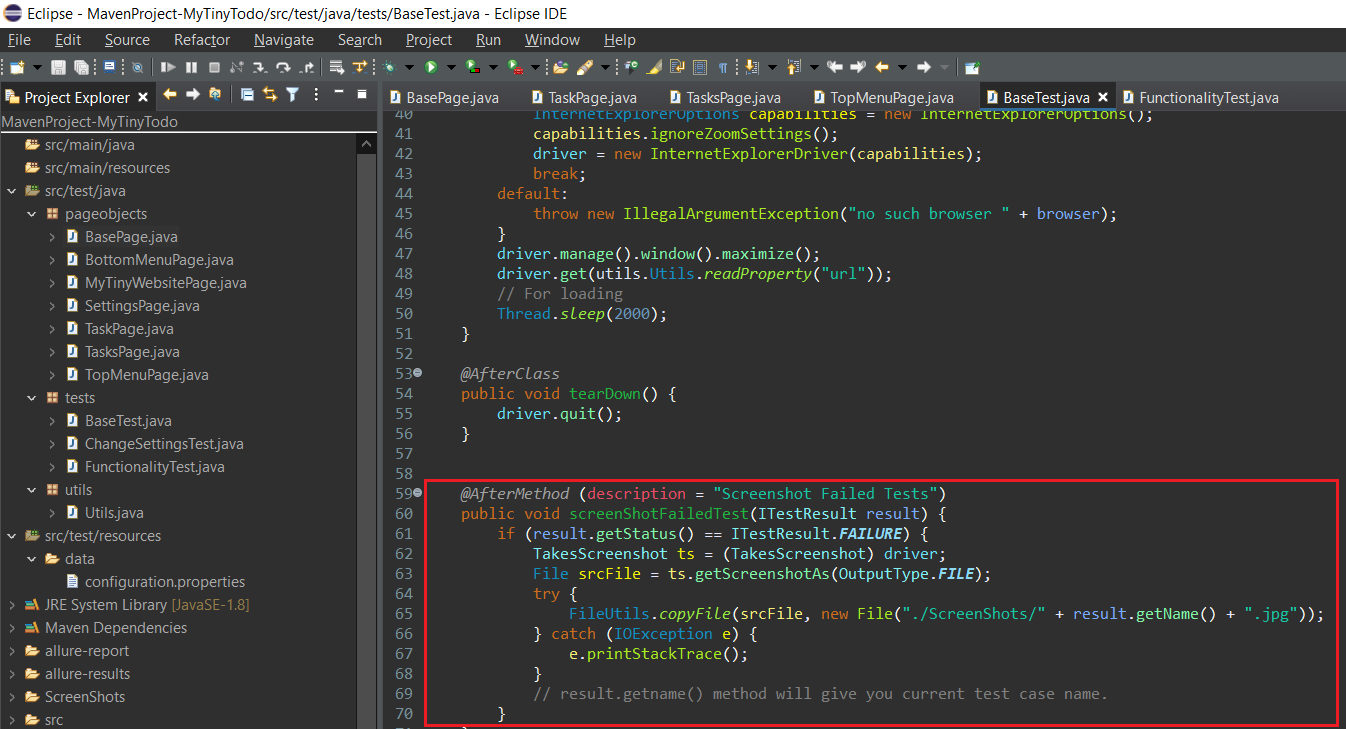Close the BaseTest.java editor tab
Image resolution: width=1346 pixels, height=729 pixels.
tap(1103, 97)
